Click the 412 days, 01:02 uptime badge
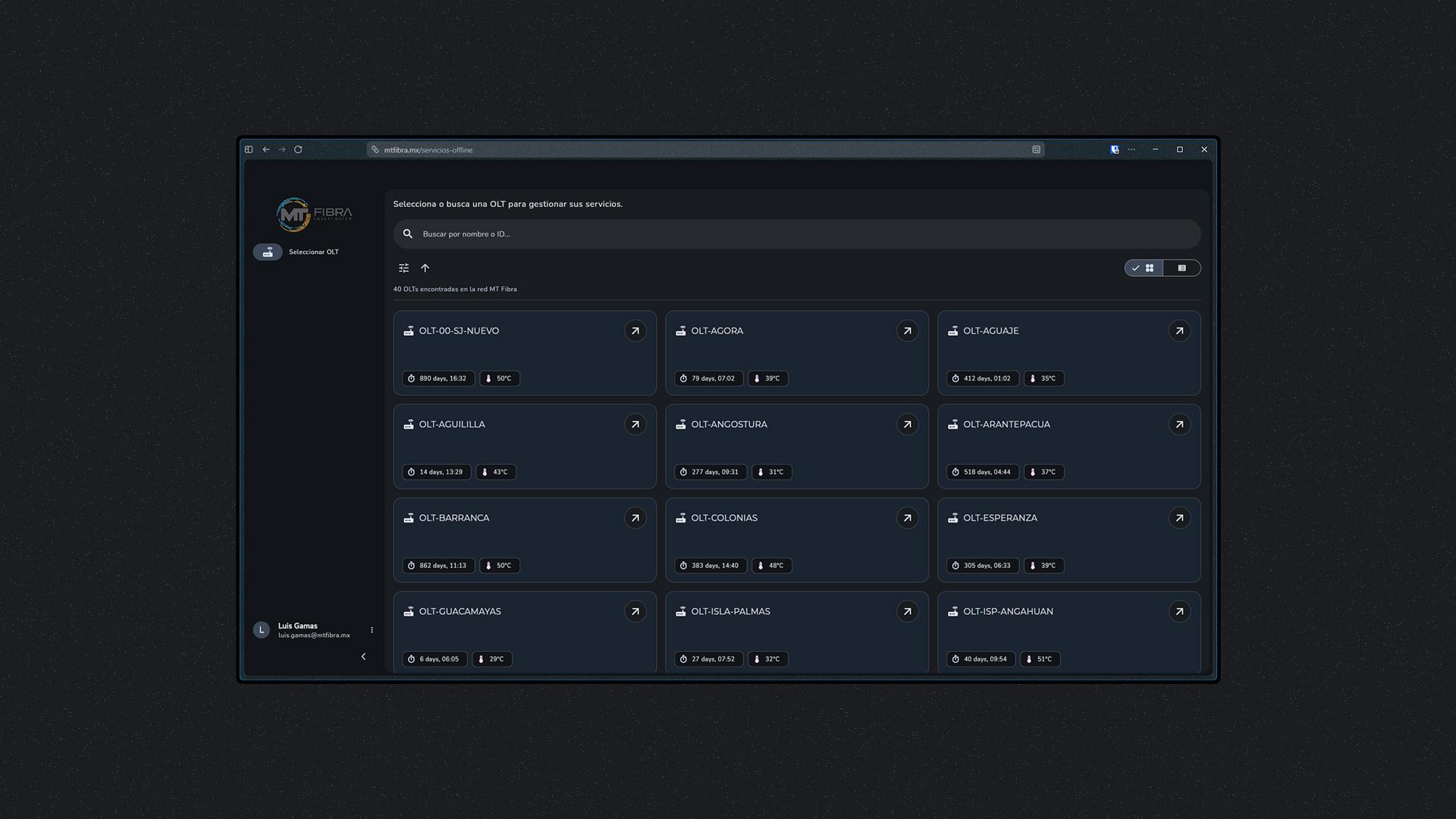The image size is (1456, 819). pyautogui.click(x=983, y=378)
